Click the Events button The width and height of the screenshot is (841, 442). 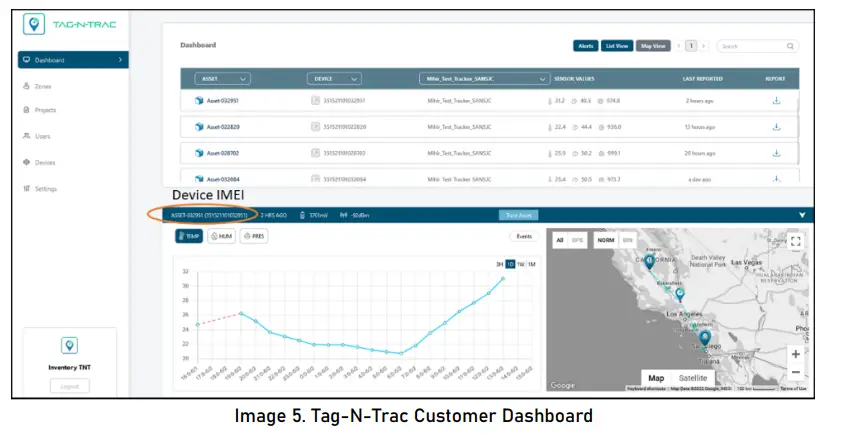tap(524, 237)
